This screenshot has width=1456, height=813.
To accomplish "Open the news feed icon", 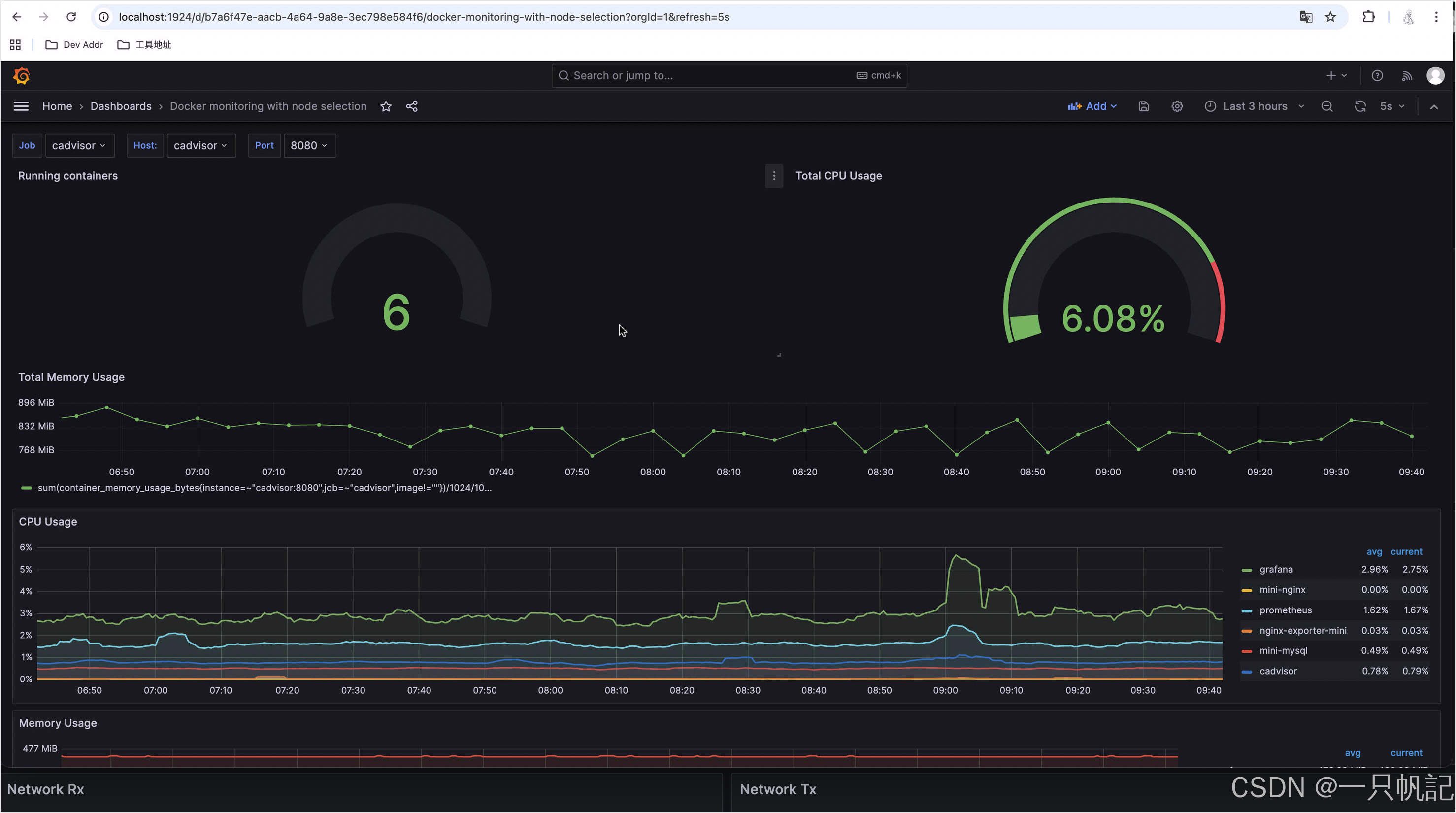I will tap(1407, 76).
